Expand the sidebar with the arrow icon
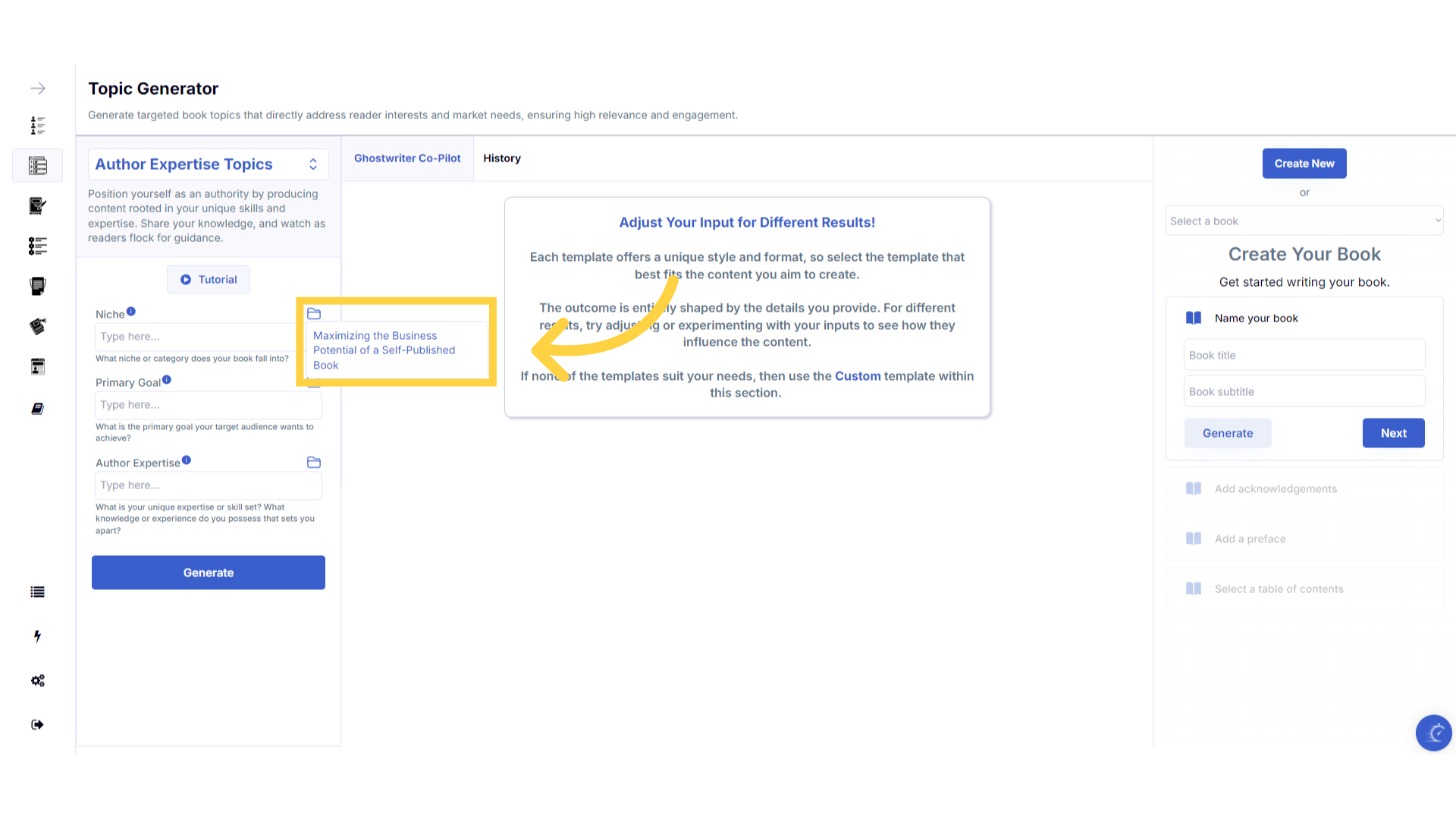 (38, 89)
